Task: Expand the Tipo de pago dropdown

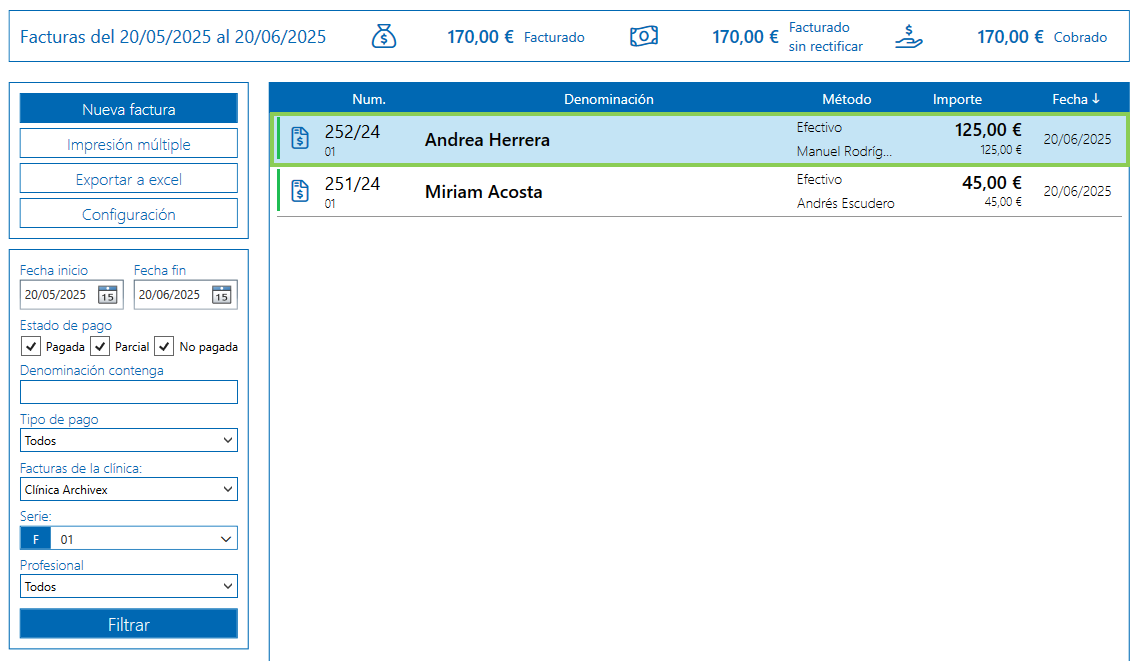Action: point(129,441)
